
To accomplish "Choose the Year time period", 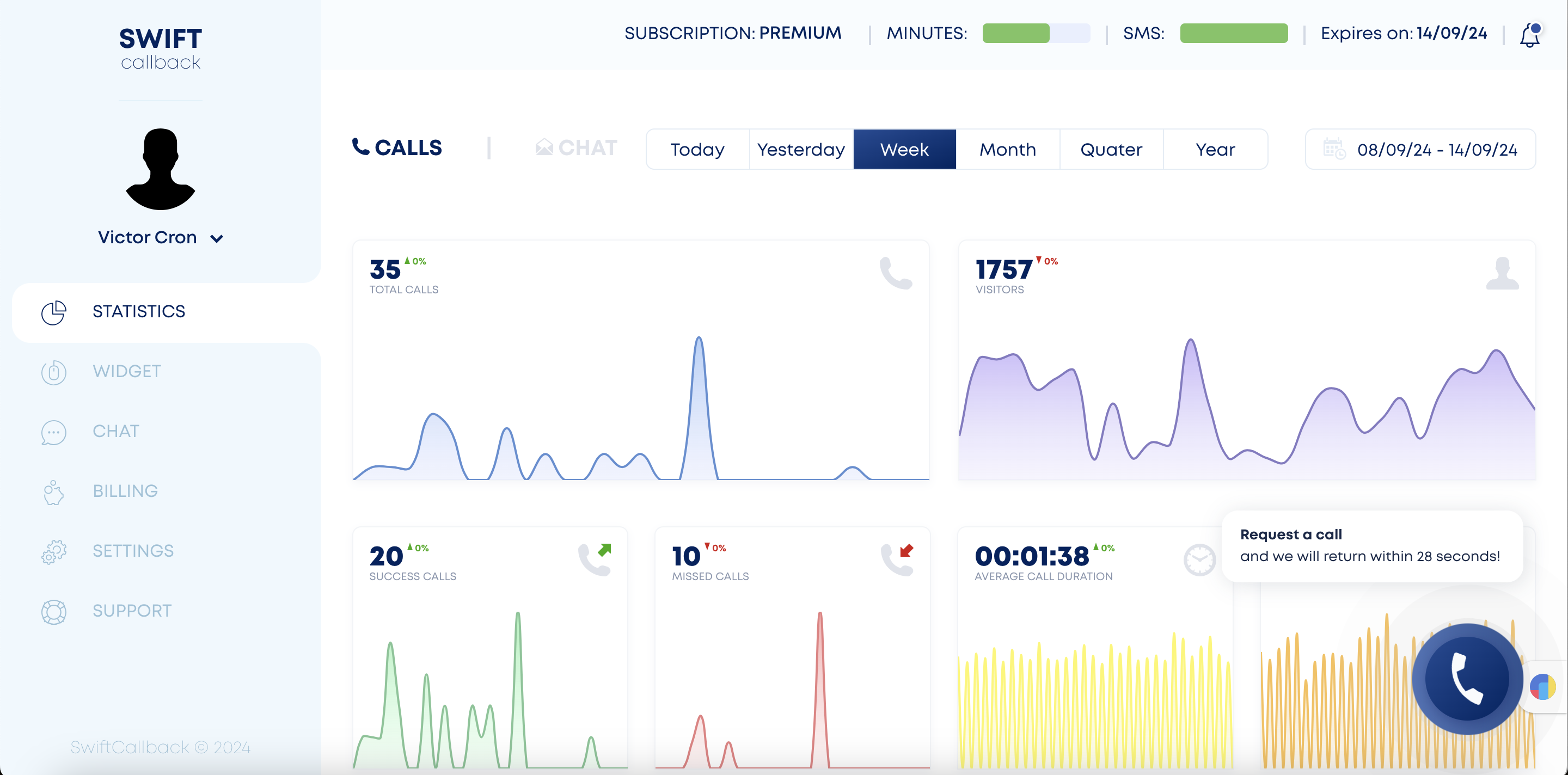I will (x=1215, y=149).
